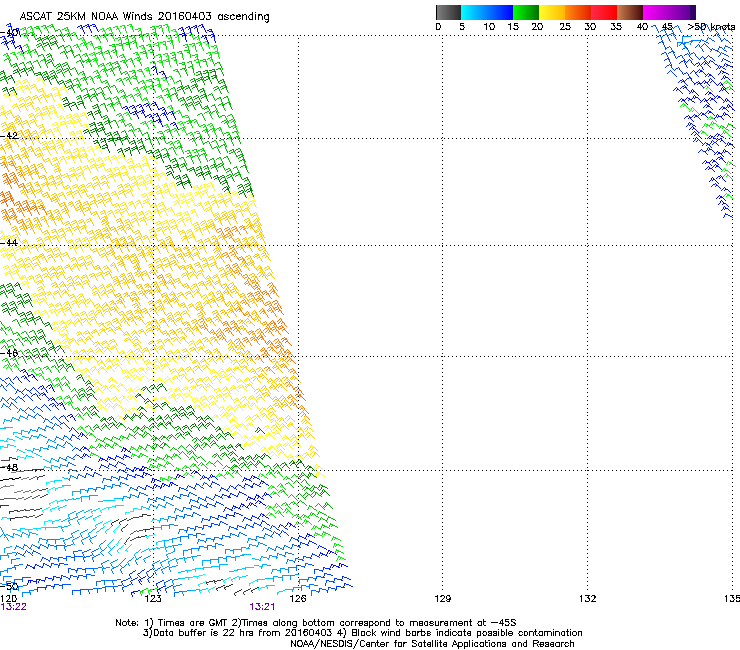Image resolution: width=740 pixels, height=650 pixels.
Task: Click the longitude label '123'
Action: 153,599
